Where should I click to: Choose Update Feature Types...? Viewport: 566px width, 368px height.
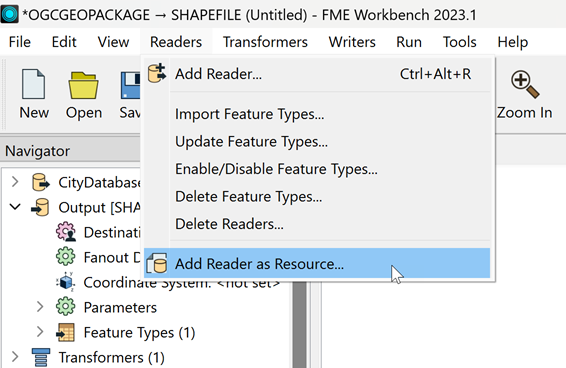point(317,141)
